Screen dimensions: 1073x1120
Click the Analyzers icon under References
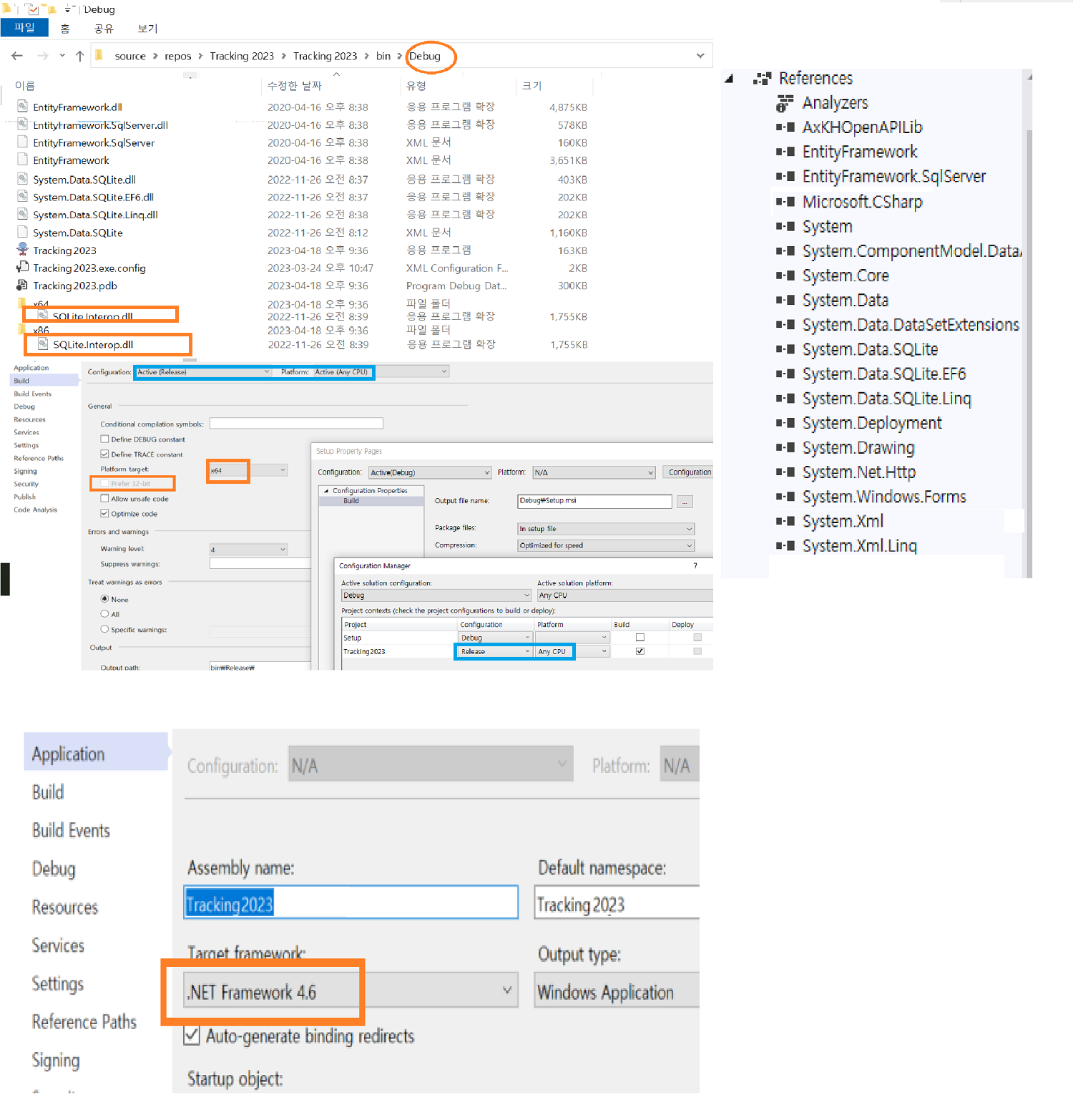[x=785, y=104]
